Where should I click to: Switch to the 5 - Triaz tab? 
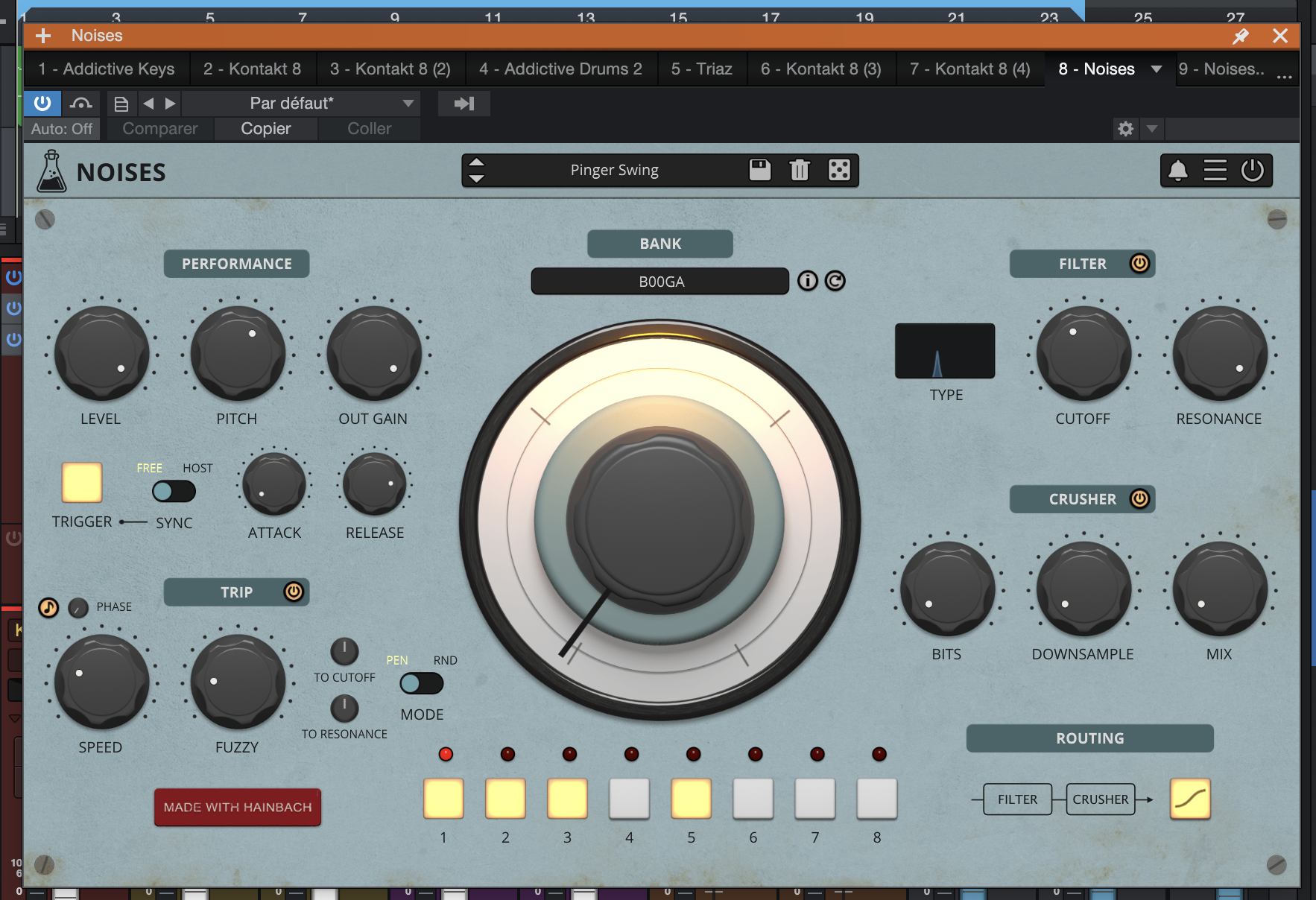click(x=701, y=69)
